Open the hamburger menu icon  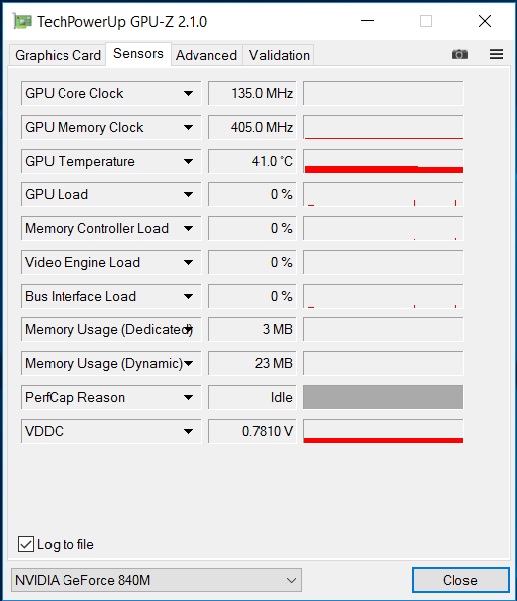click(x=496, y=54)
